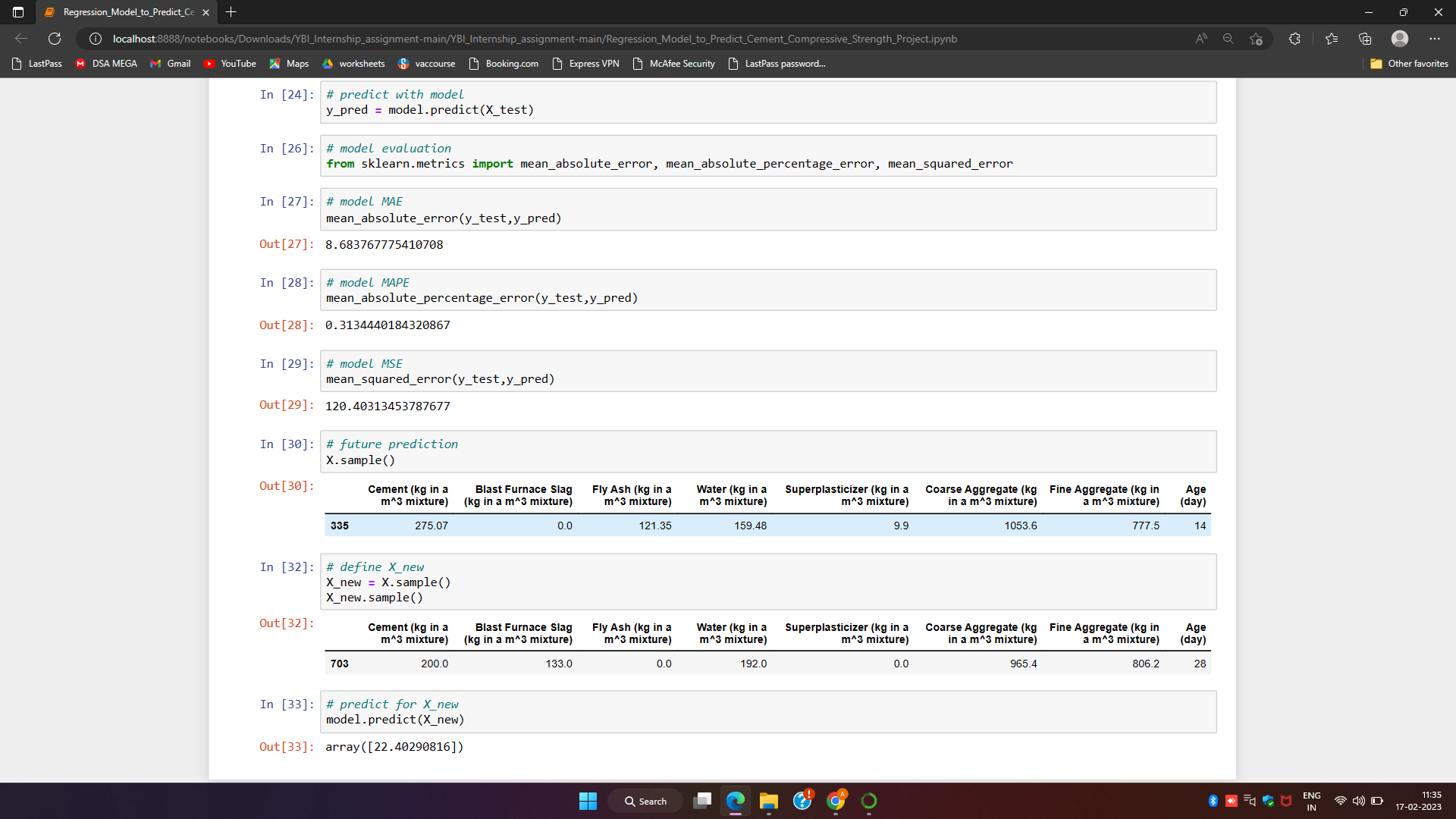Open the ENG IN language switcher
The image size is (1456, 819).
(1312, 800)
